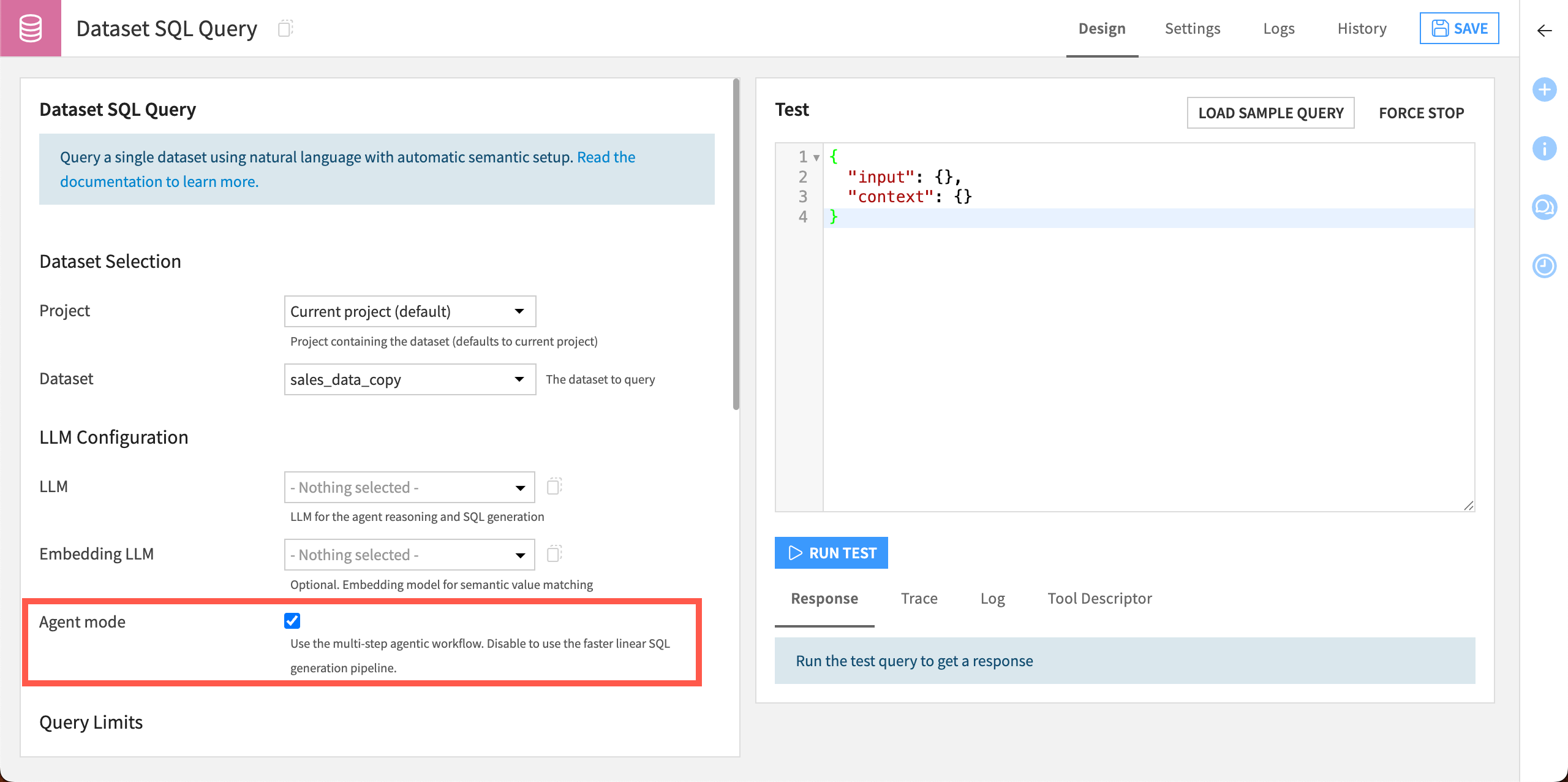
Task: Select the Response tab
Action: 824,599
